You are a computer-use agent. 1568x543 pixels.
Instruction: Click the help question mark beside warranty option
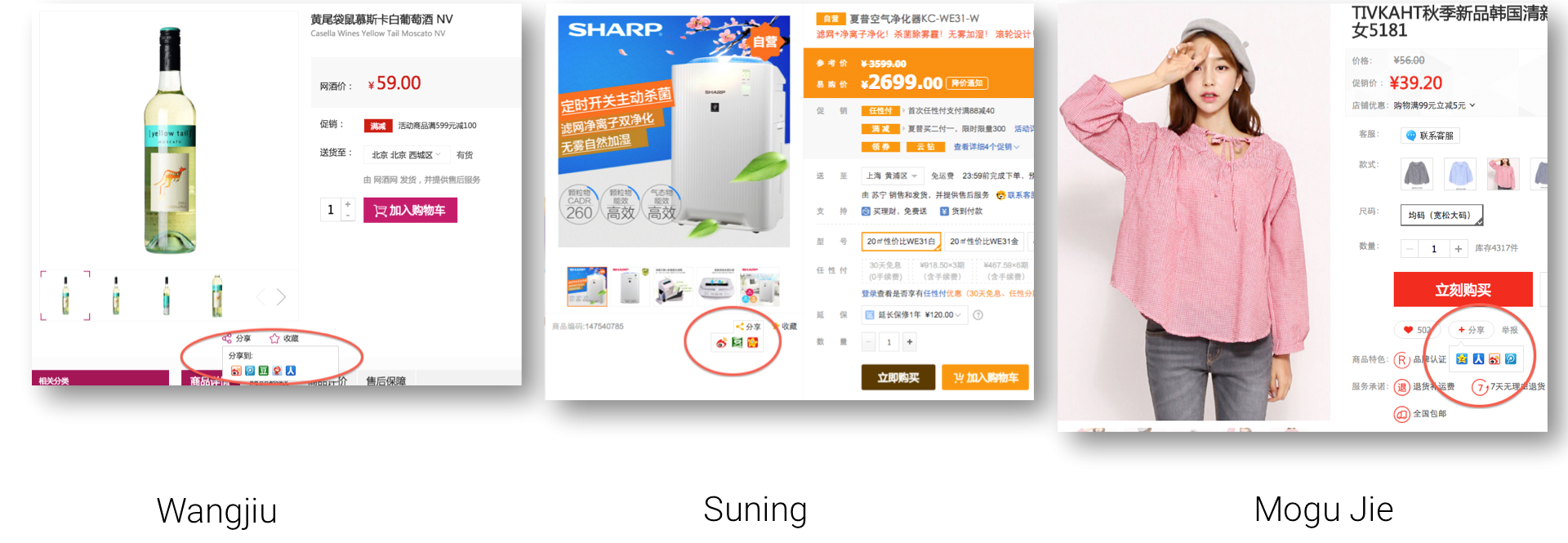pyautogui.click(x=978, y=315)
